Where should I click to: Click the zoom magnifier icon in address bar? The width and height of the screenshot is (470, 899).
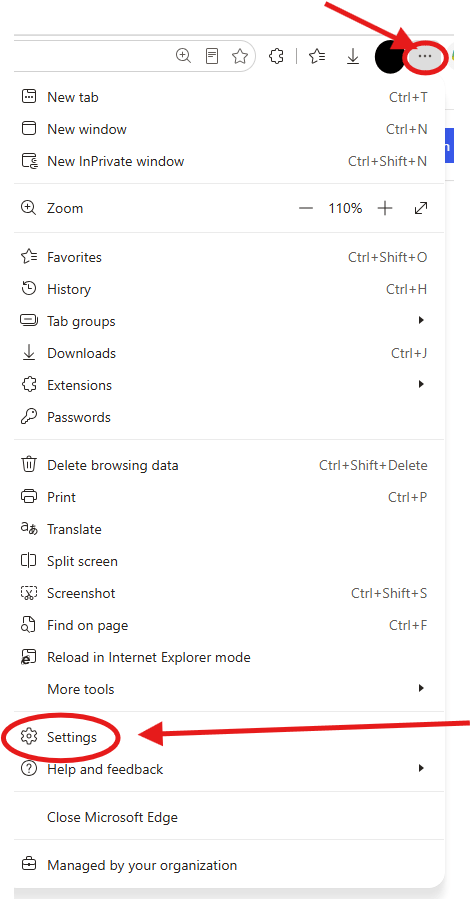(x=183, y=56)
